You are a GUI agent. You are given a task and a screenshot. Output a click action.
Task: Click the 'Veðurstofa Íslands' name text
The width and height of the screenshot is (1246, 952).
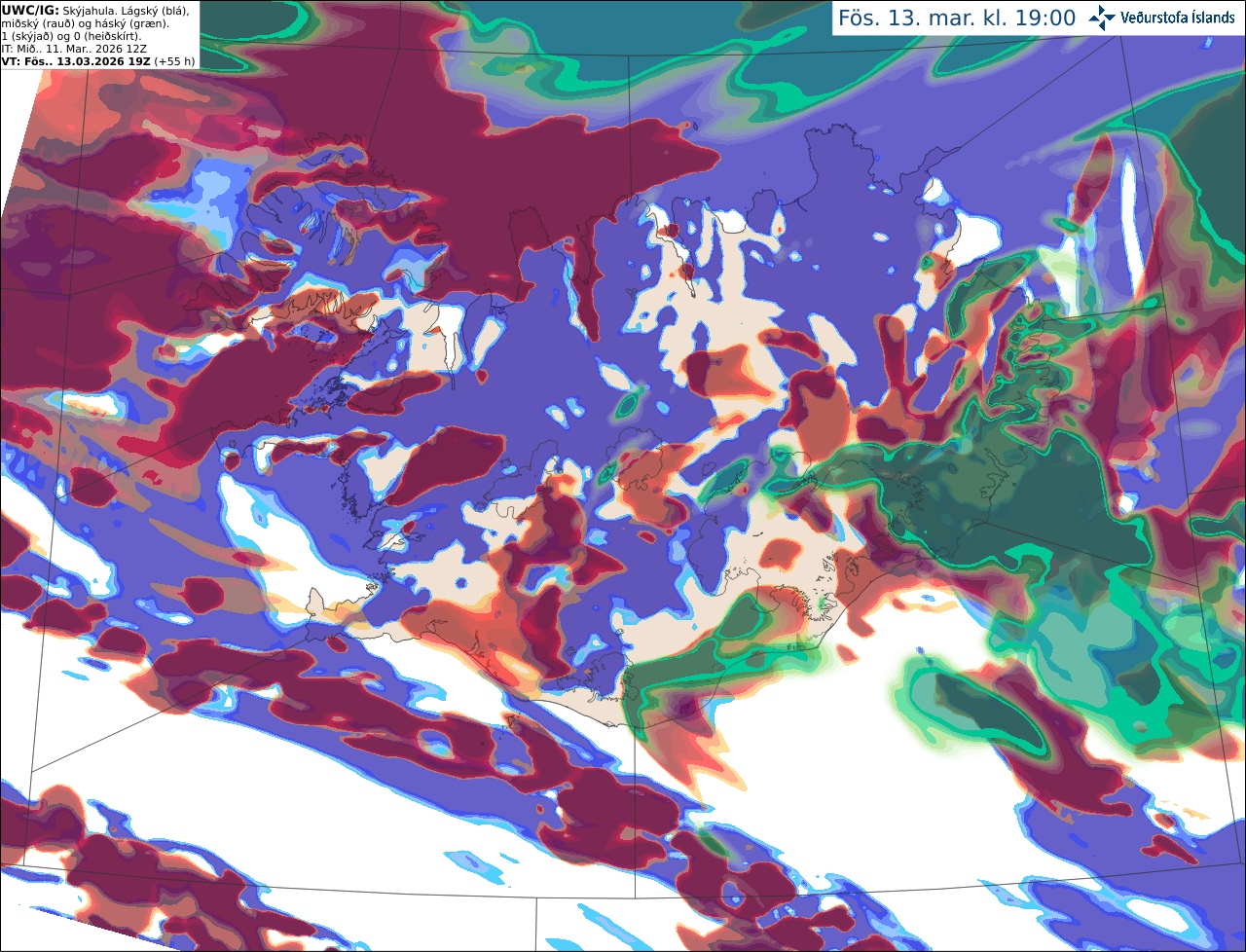(1178, 18)
